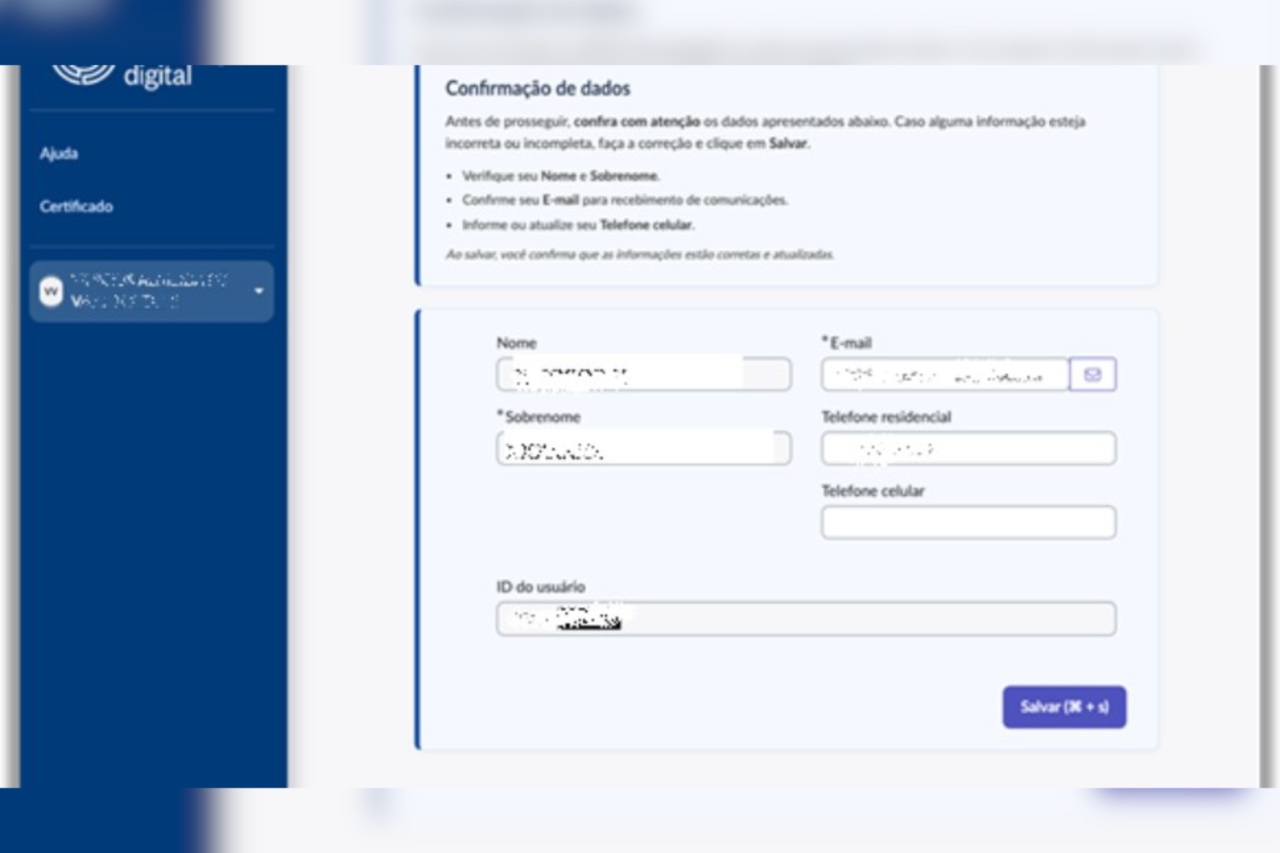Click the Sobrenome input field
The height and width of the screenshot is (853, 1280).
pyautogui.click(x=640, y=448)
